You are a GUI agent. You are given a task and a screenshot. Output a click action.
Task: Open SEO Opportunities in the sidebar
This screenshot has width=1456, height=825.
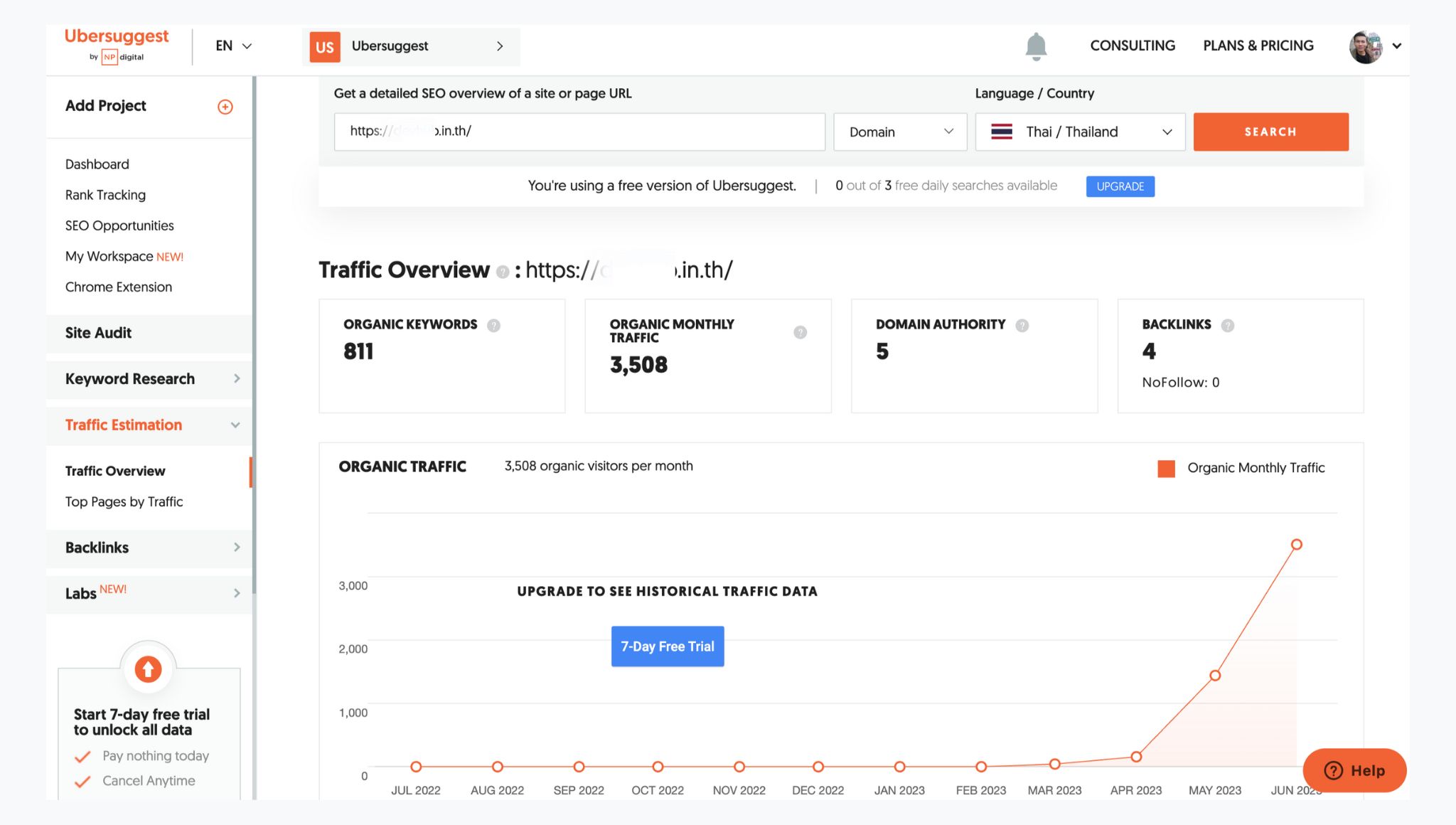pyautogui.click(x=119, y=225)
